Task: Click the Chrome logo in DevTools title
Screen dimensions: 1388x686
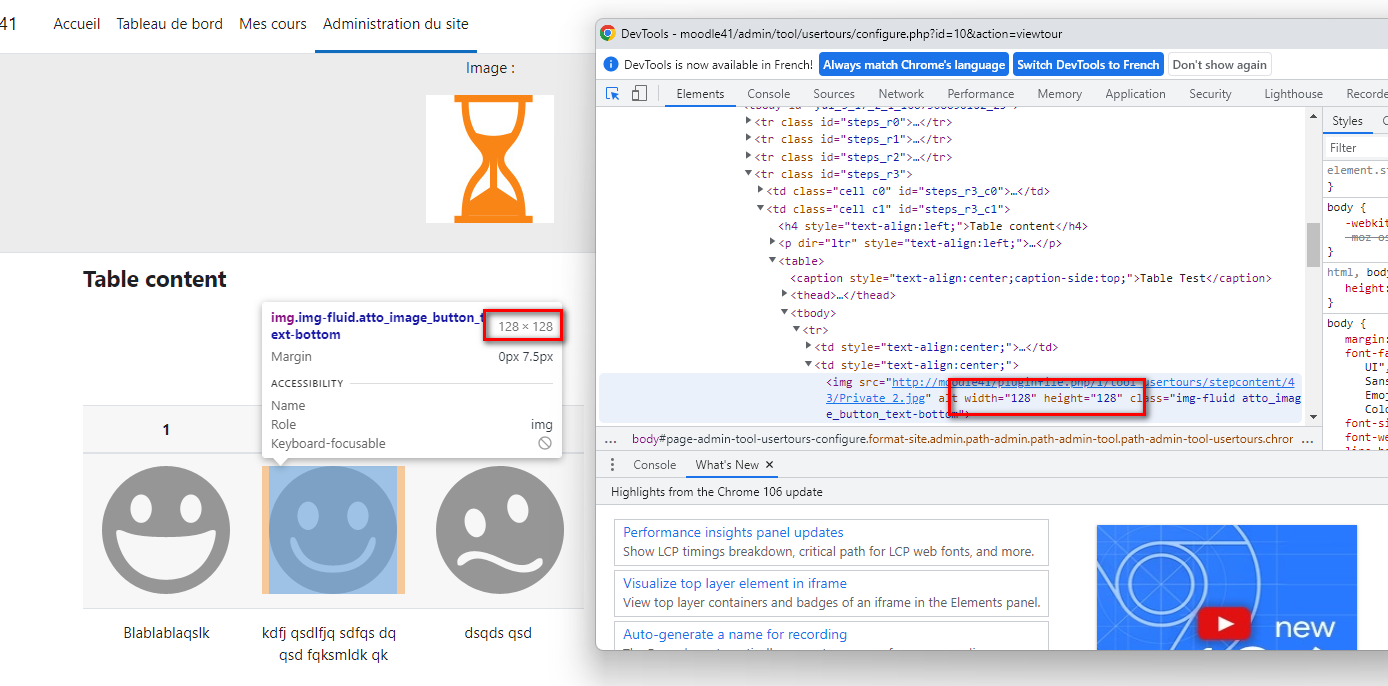Action: (608, 33)
